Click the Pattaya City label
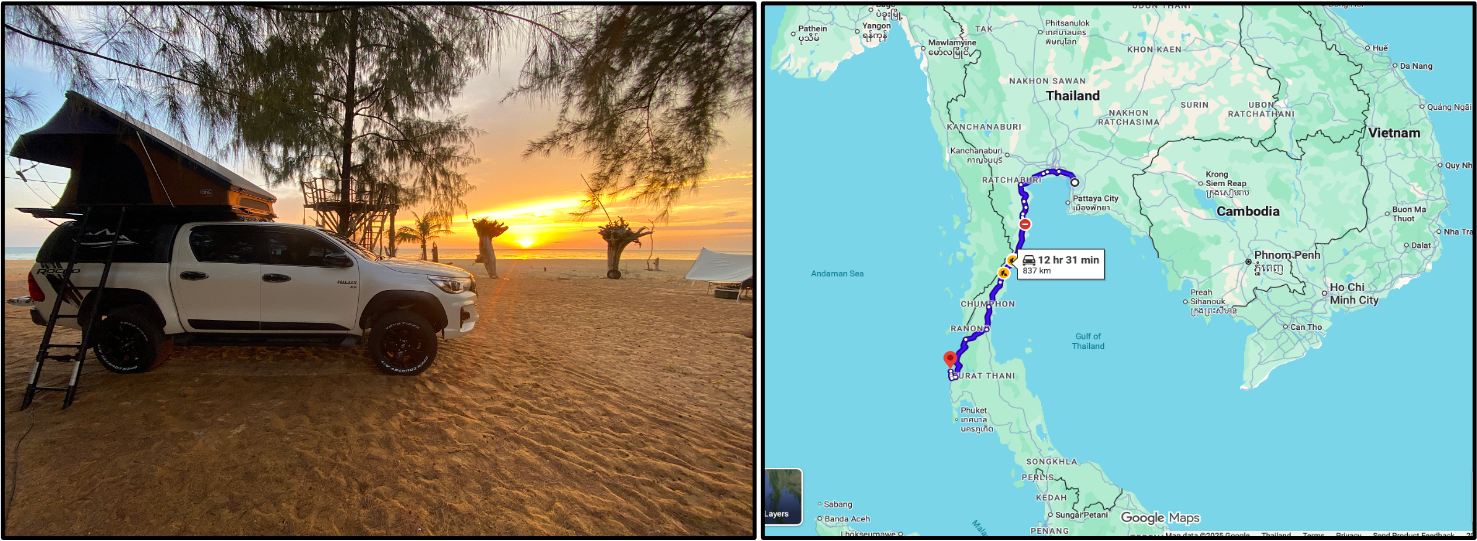This screenshot has height=541, width=1477. (x=1094, y=199)
